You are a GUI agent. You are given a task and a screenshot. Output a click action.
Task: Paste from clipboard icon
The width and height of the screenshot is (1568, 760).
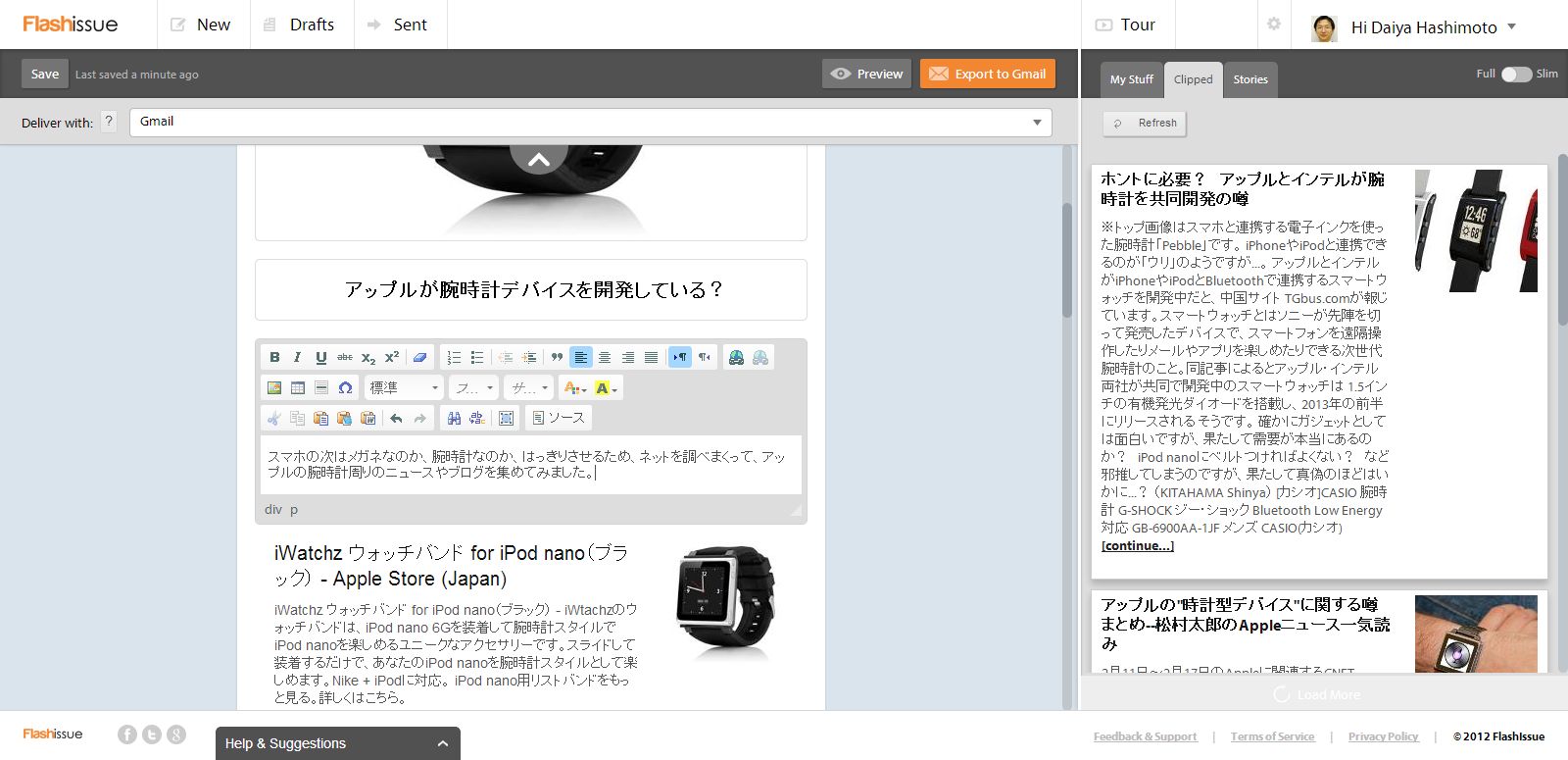pyautogui.click(x=320, y=418)
